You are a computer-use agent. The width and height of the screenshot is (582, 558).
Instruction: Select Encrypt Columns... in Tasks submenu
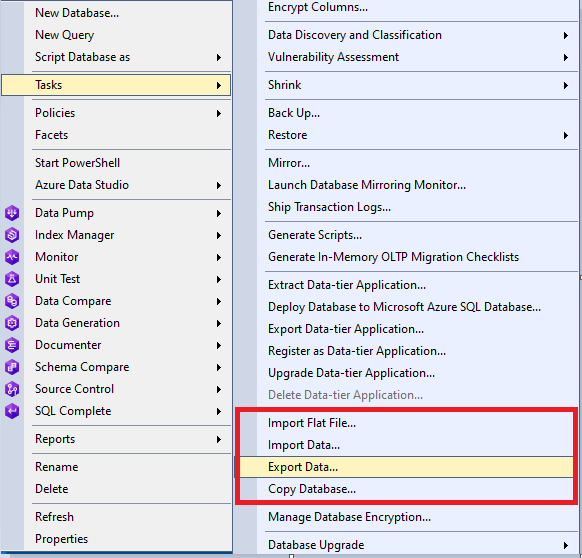(x=318, y=7)
